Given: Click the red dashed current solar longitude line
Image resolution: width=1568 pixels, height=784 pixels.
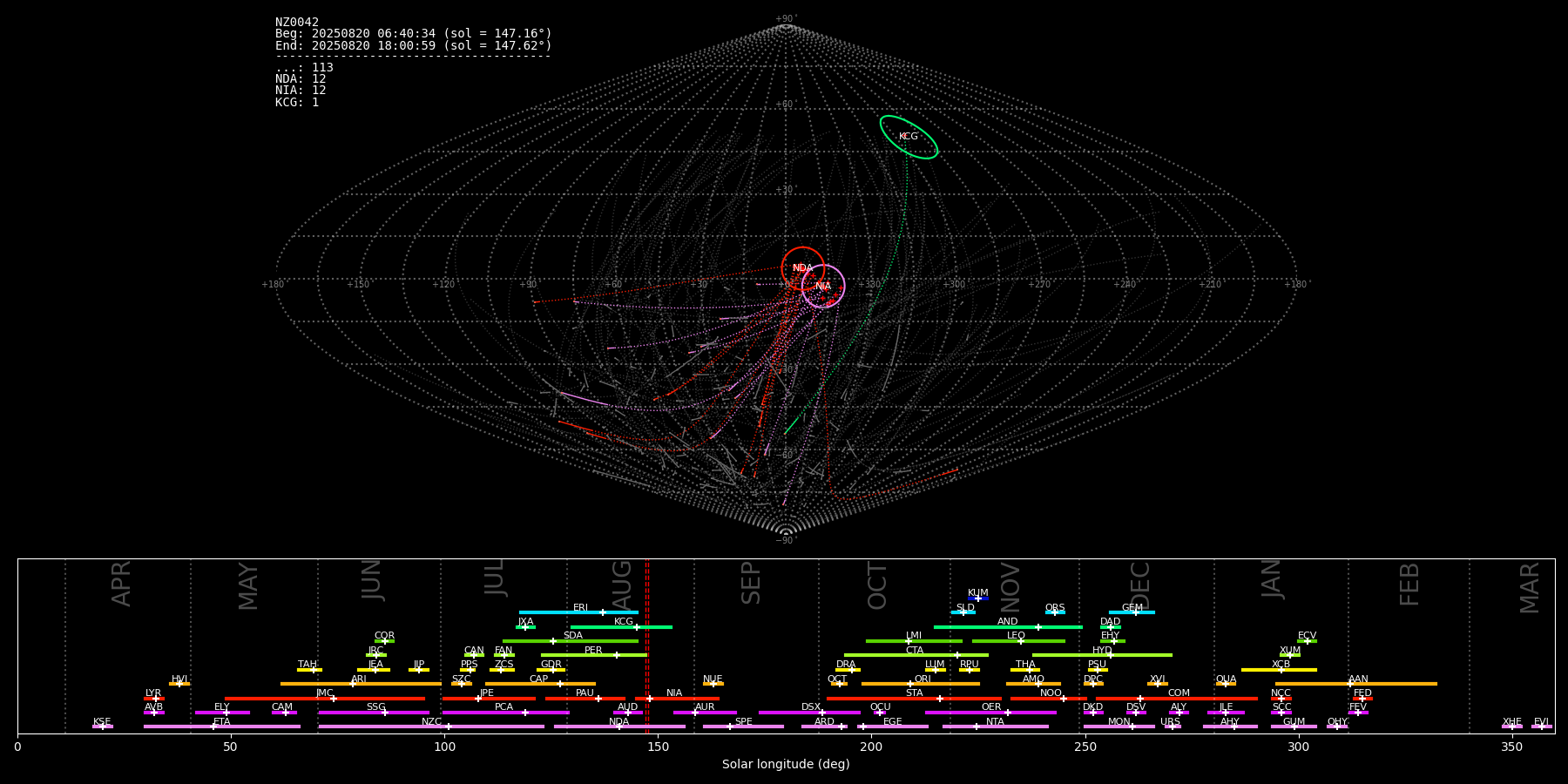Looking at the screenshot, I should click(x=647, y=646).
